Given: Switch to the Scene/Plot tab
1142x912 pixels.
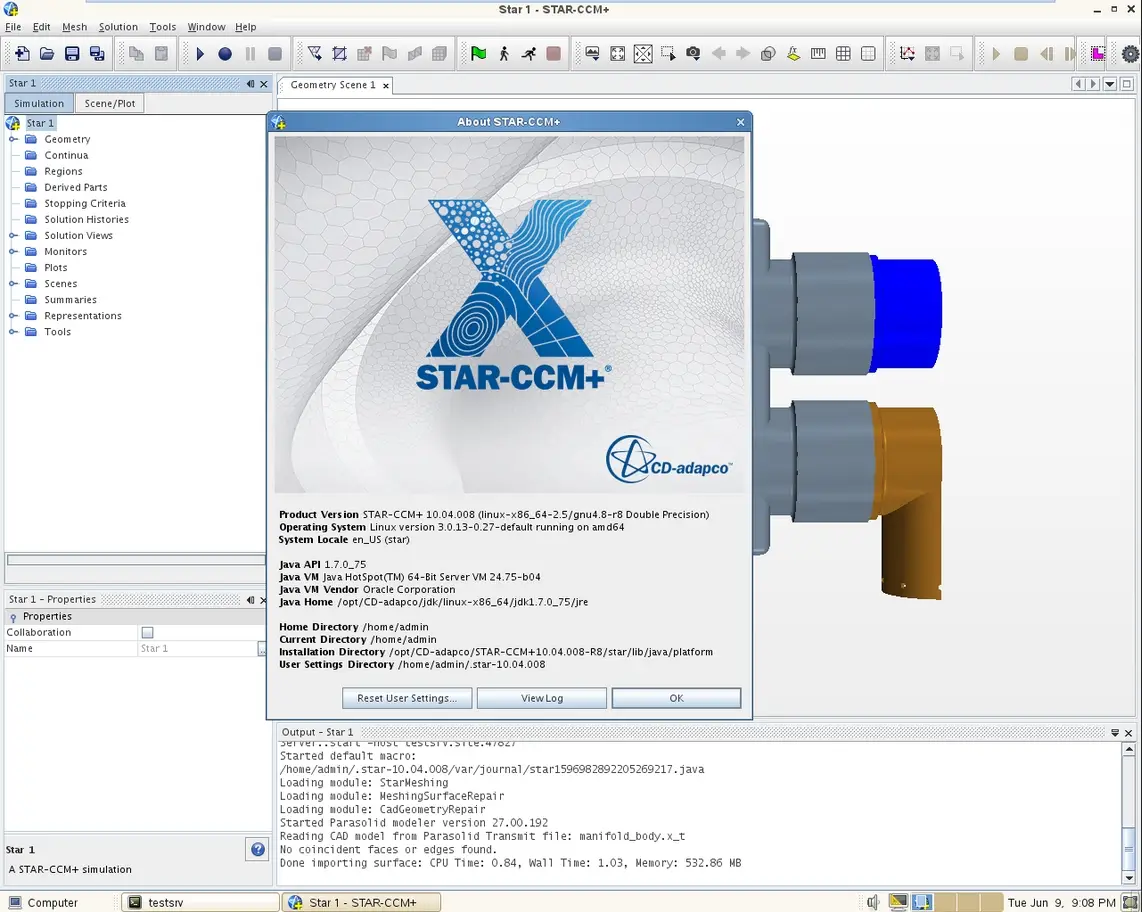Looking at the screenshot, I should point(109,103).
